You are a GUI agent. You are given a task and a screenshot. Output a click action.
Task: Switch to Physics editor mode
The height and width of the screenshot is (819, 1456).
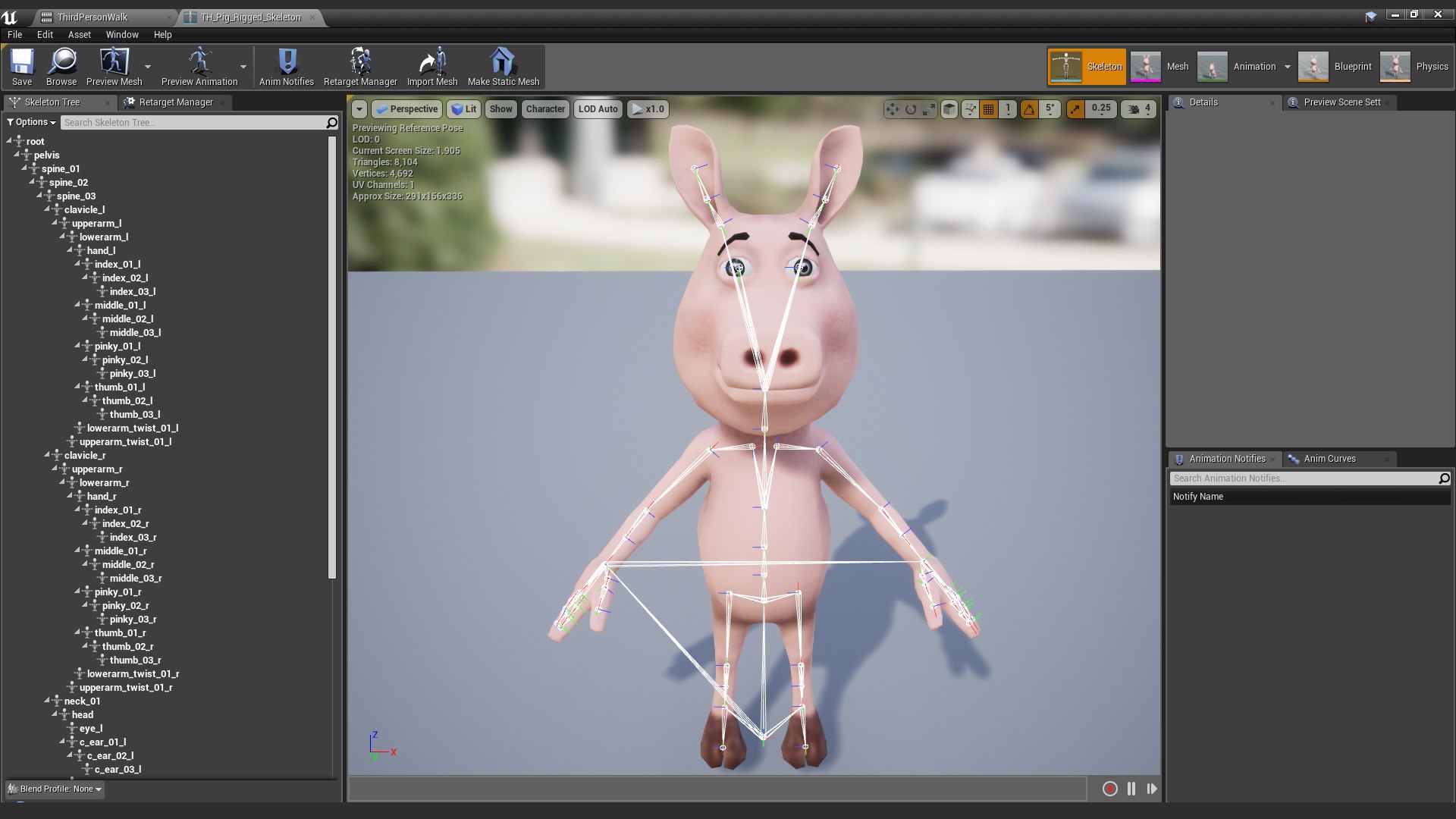[x=1414, y=67]
